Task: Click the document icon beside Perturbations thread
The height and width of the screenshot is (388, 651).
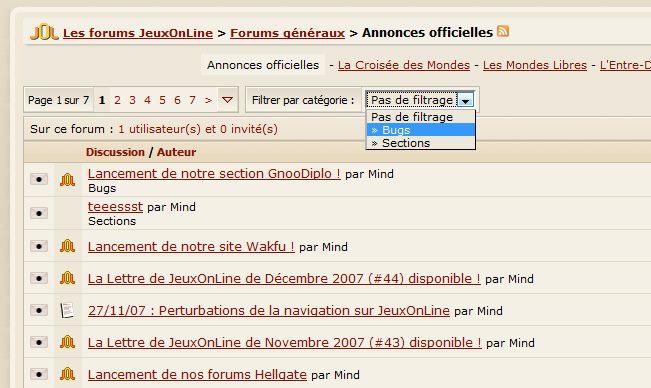Action: click(67, 310)
